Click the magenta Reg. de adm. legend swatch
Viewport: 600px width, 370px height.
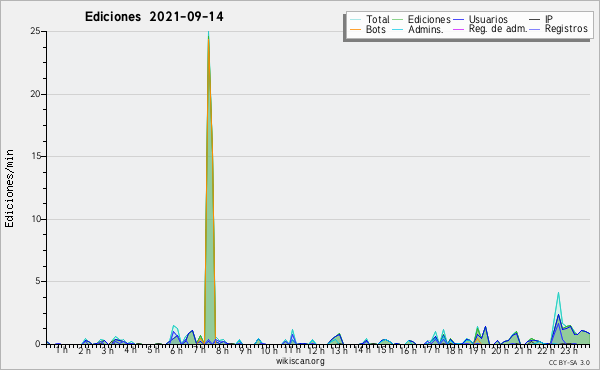pos(458,29)
